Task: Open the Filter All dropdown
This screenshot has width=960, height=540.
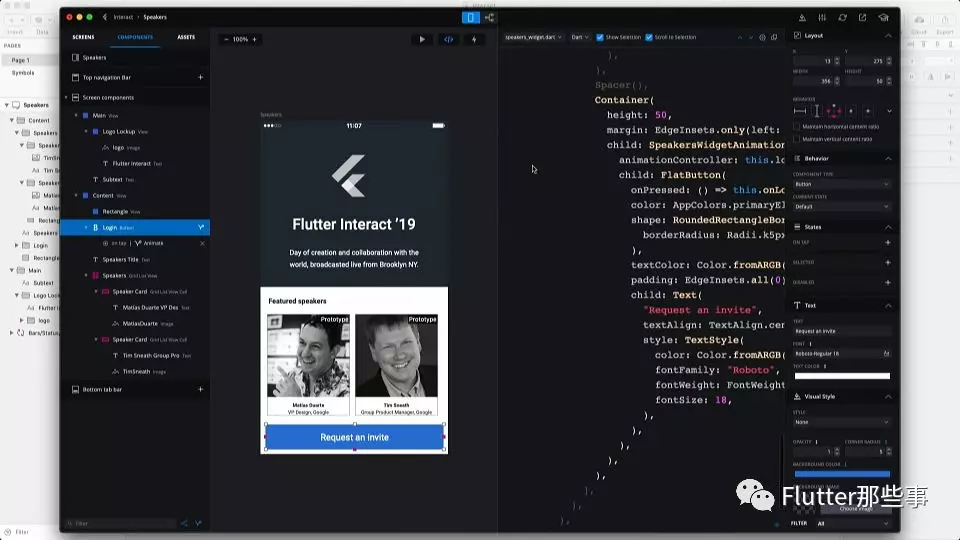Action: pos(852,523)
